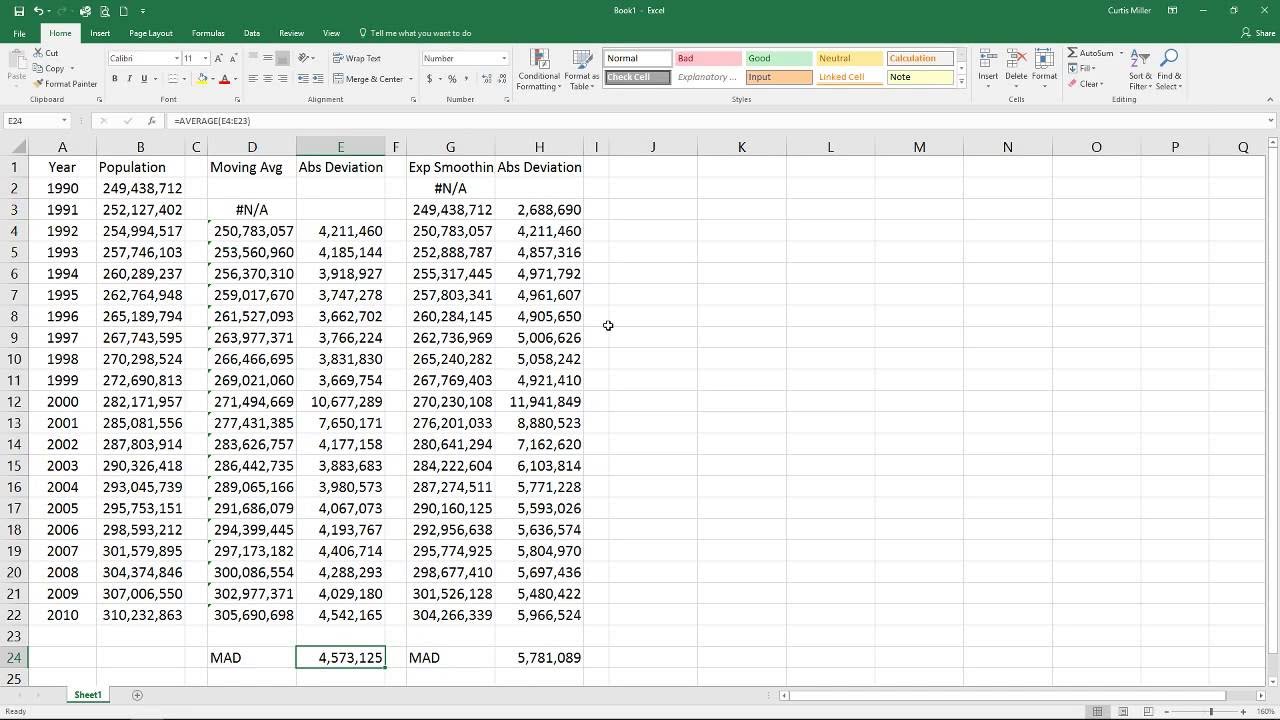This screenshot has height=720, width=1280.
Task: Paste clipboard contents
Action: (16, 66)
